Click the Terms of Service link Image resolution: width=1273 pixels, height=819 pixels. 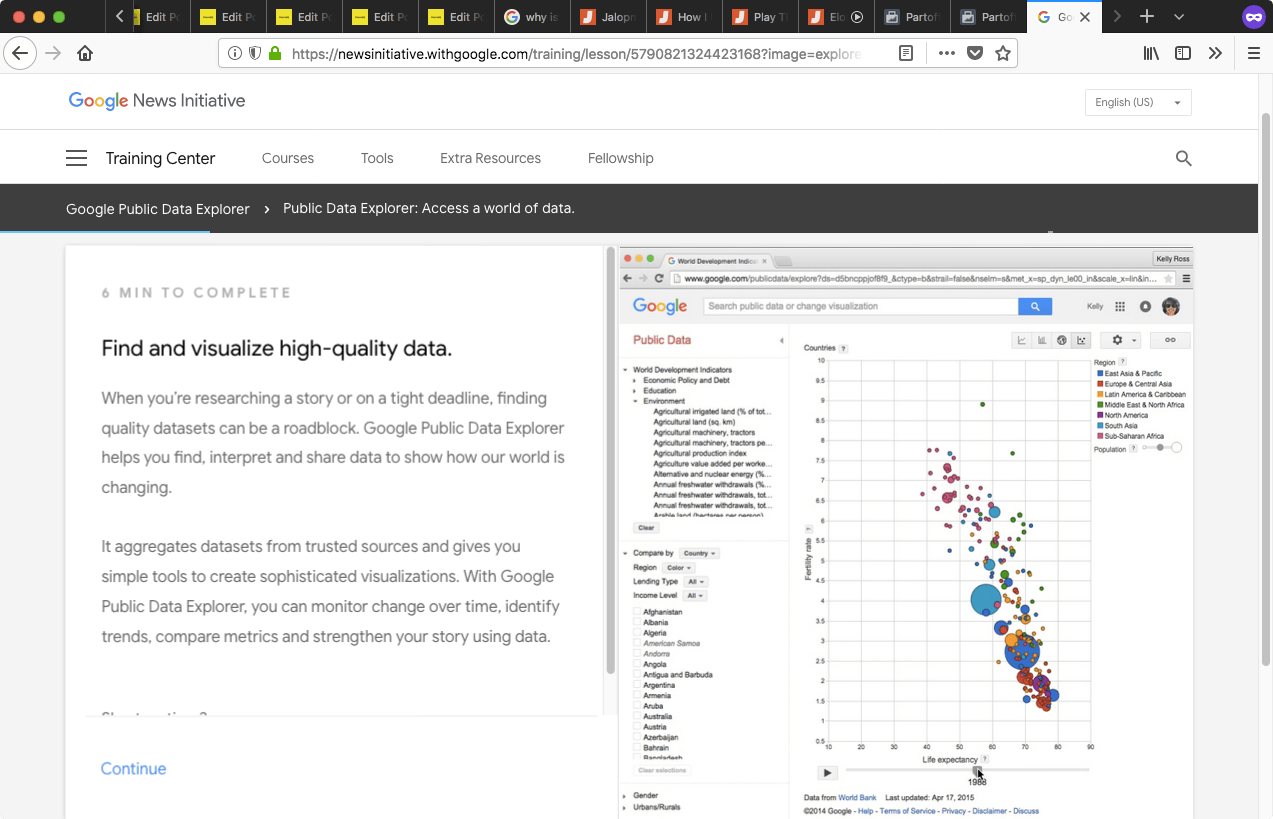[908, 811]
